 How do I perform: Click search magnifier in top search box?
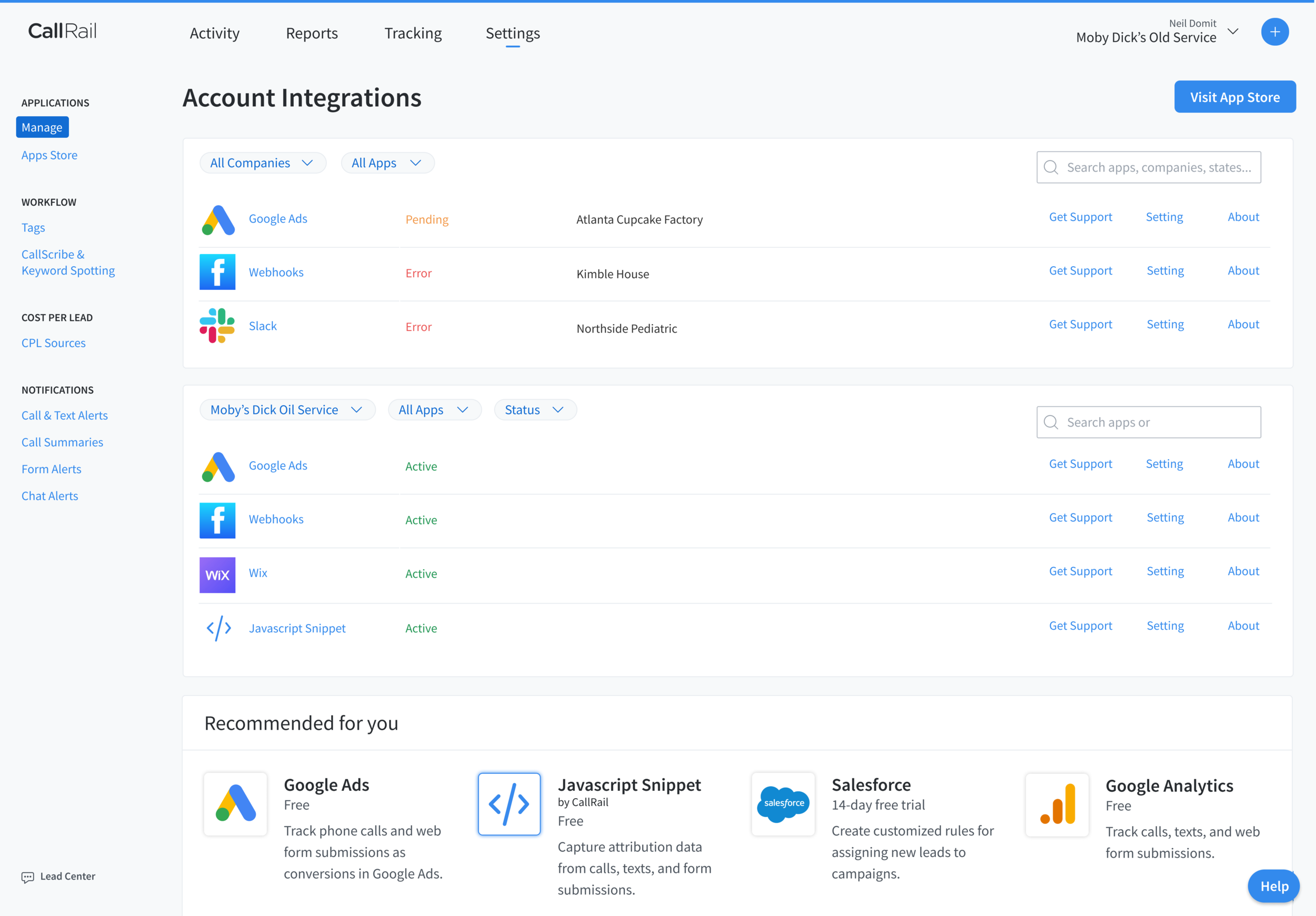click(1051, 167)
